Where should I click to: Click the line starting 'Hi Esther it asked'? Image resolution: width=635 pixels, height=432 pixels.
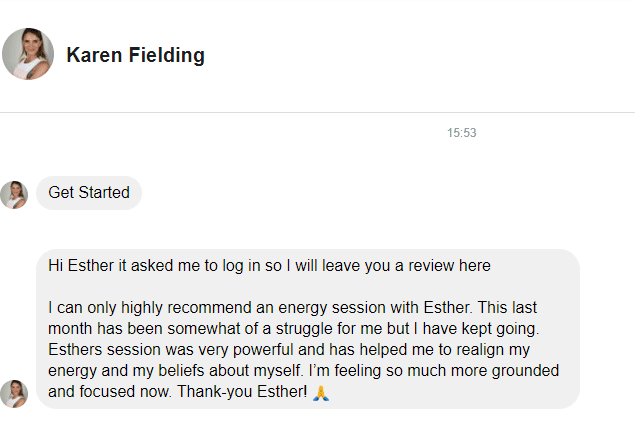(269, 266)
